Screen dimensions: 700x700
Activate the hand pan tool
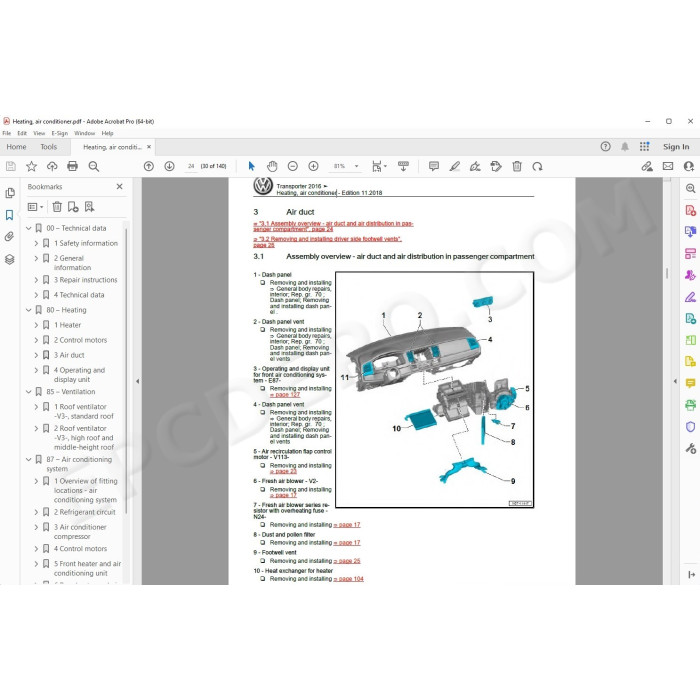272,167
